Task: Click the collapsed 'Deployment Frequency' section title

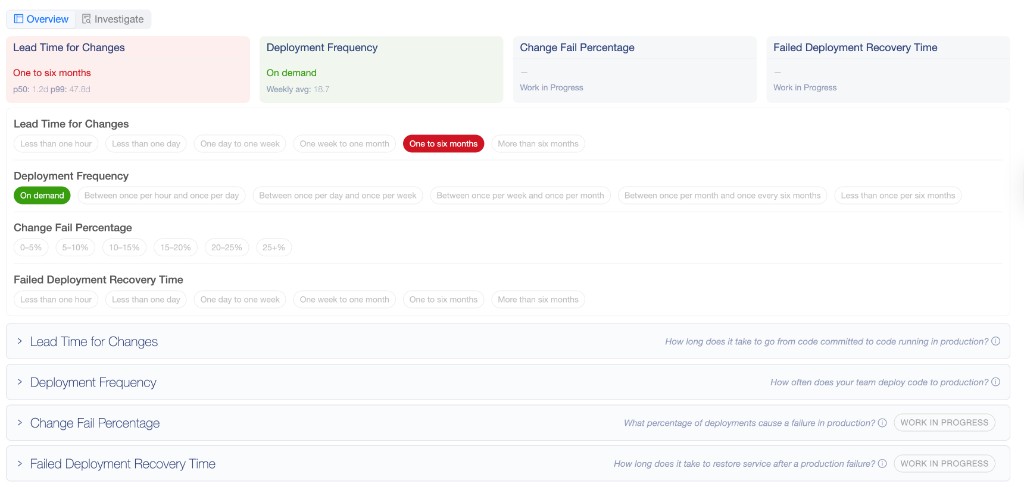Action: [x=93, y=382]
